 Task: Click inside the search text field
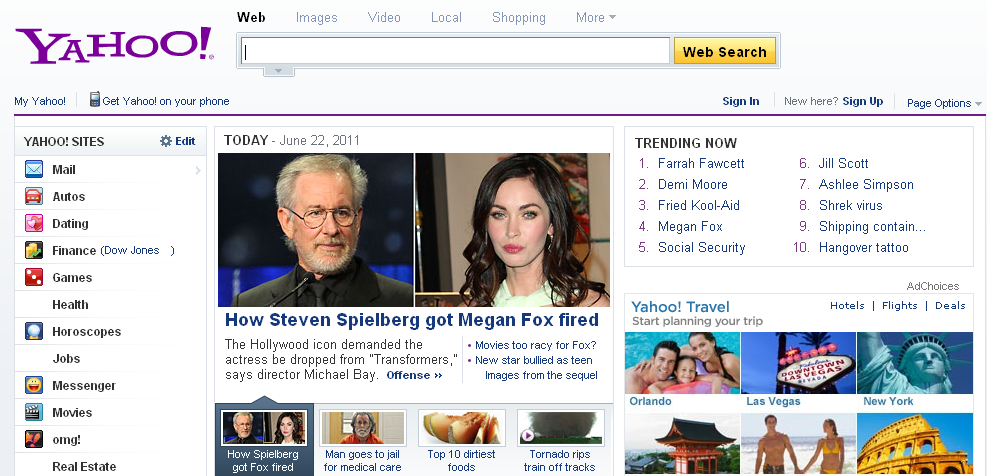click(454, 51)
